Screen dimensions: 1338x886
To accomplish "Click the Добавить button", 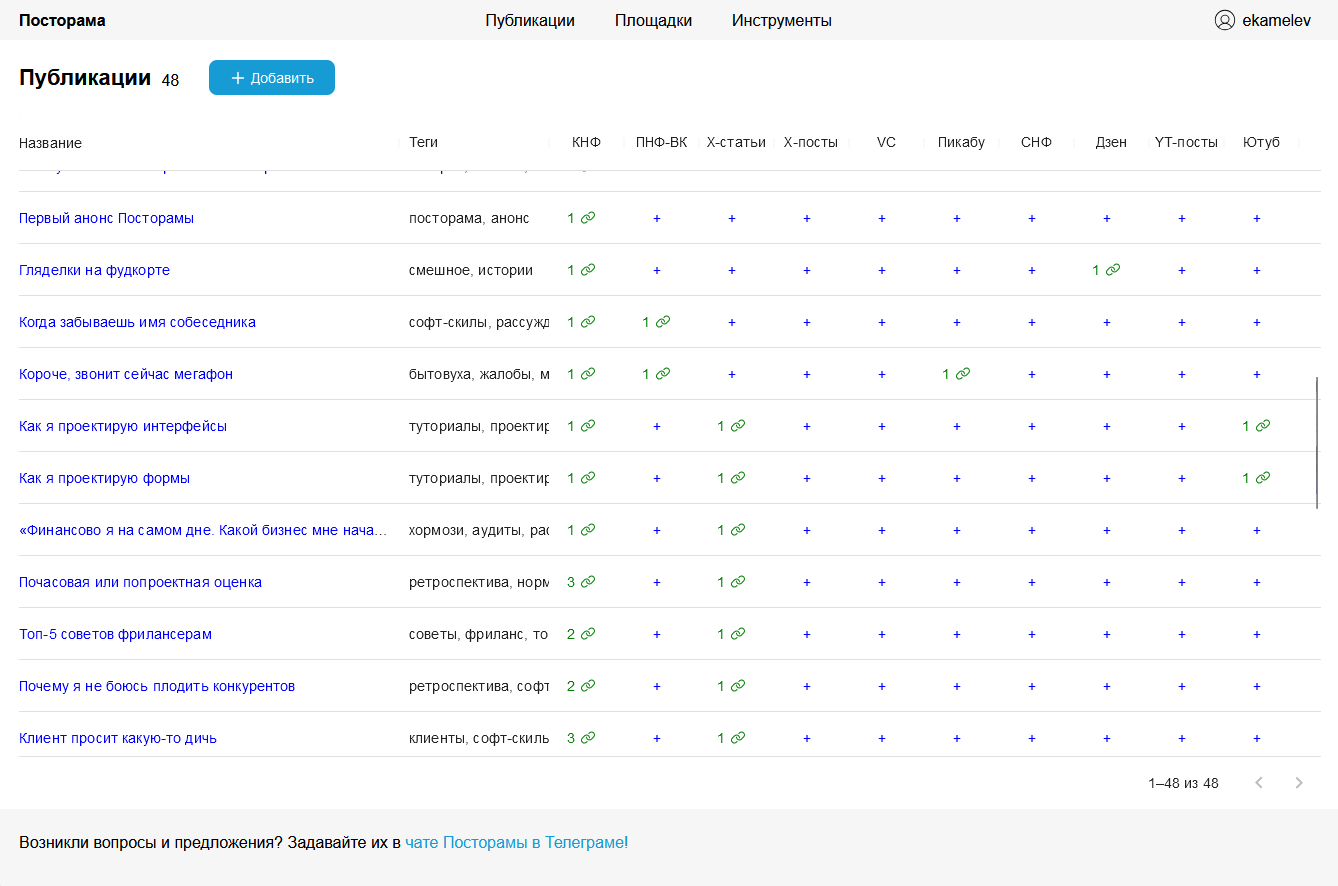I will [x=272, y=78].
